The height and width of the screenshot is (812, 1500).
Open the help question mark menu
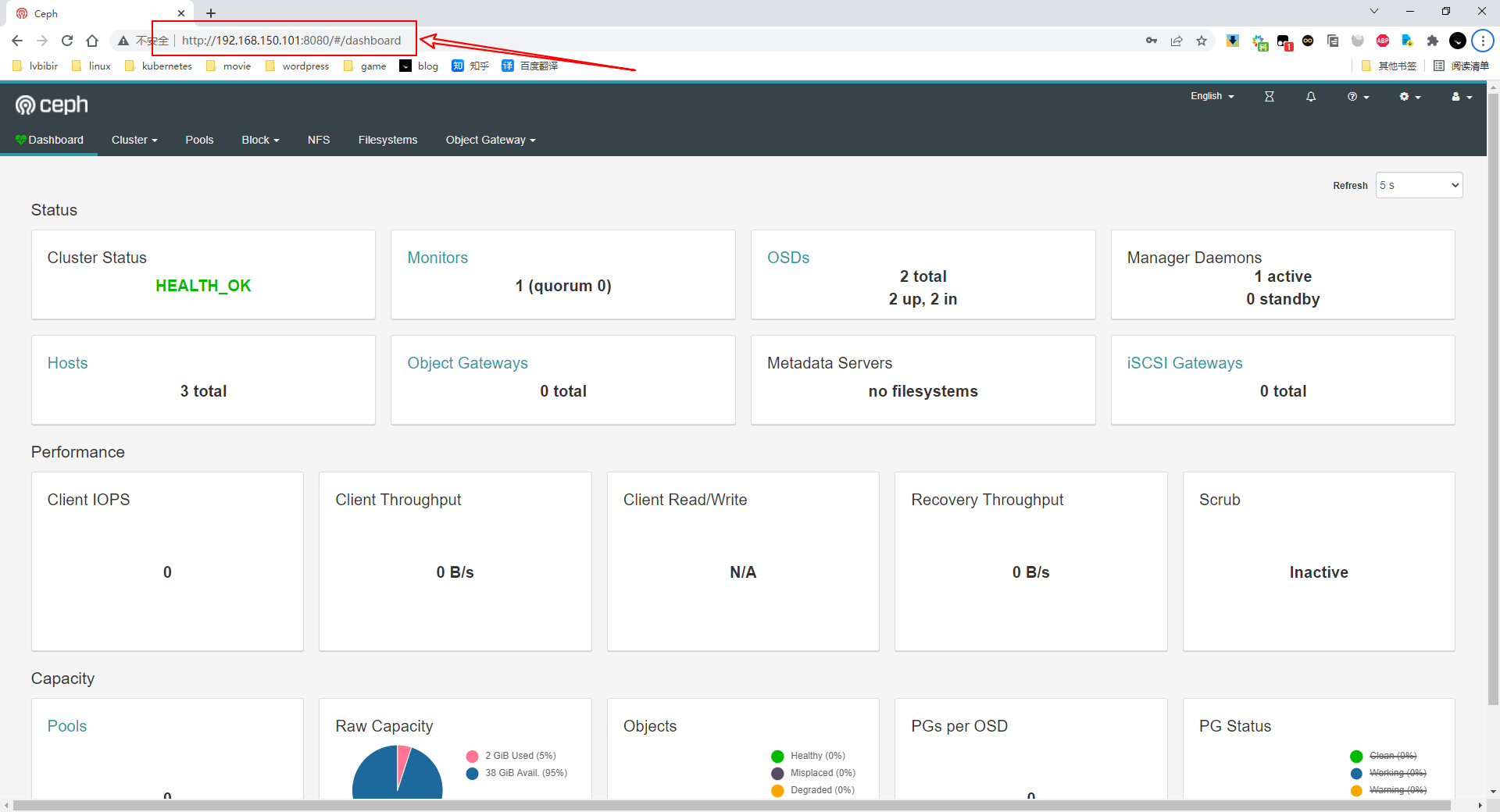click(x=1357, y=97)
